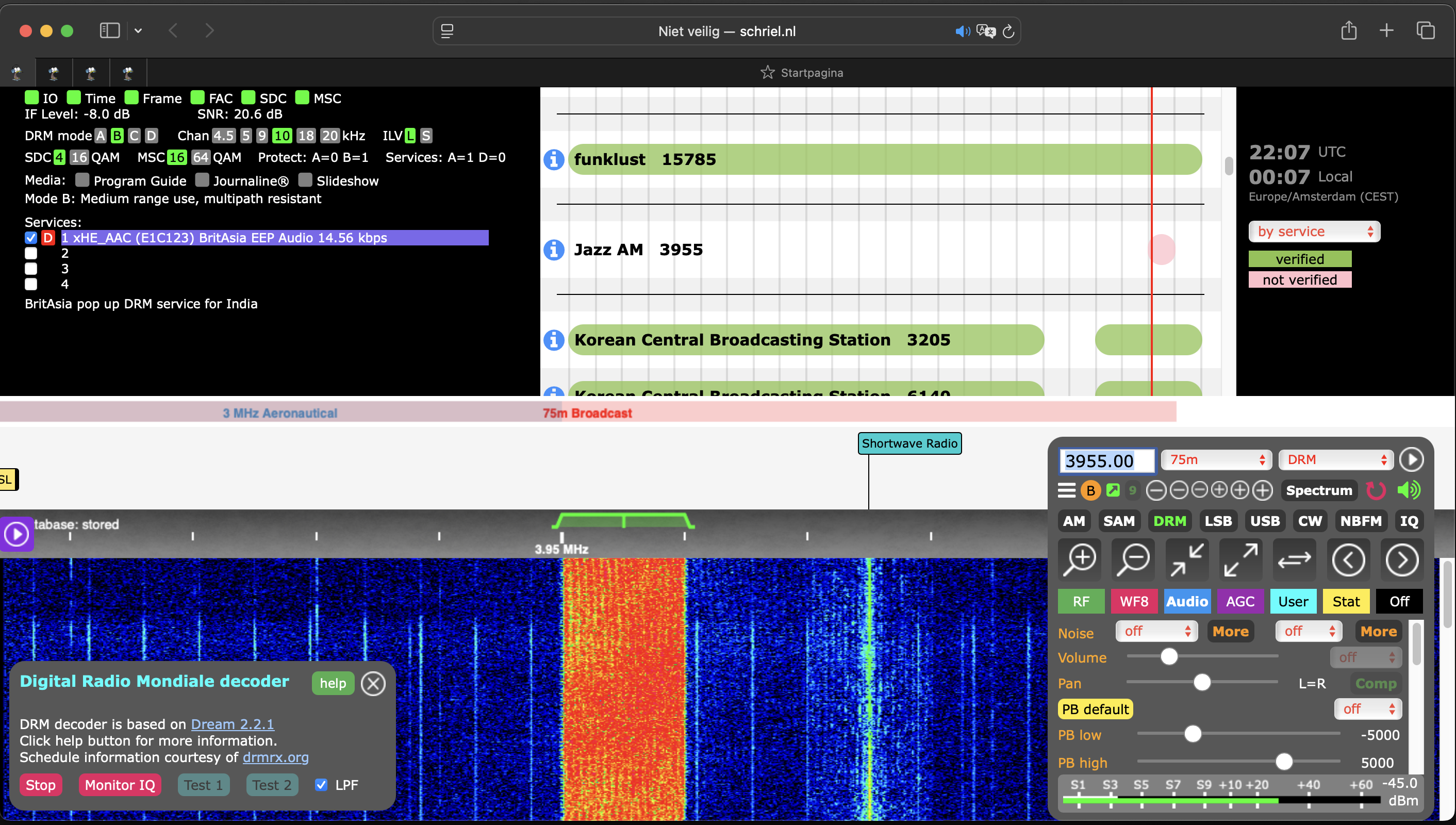This screenshot has height=825, width=1456.
Task: Toggle the LPF checkbox
Action: pos(321,785)
